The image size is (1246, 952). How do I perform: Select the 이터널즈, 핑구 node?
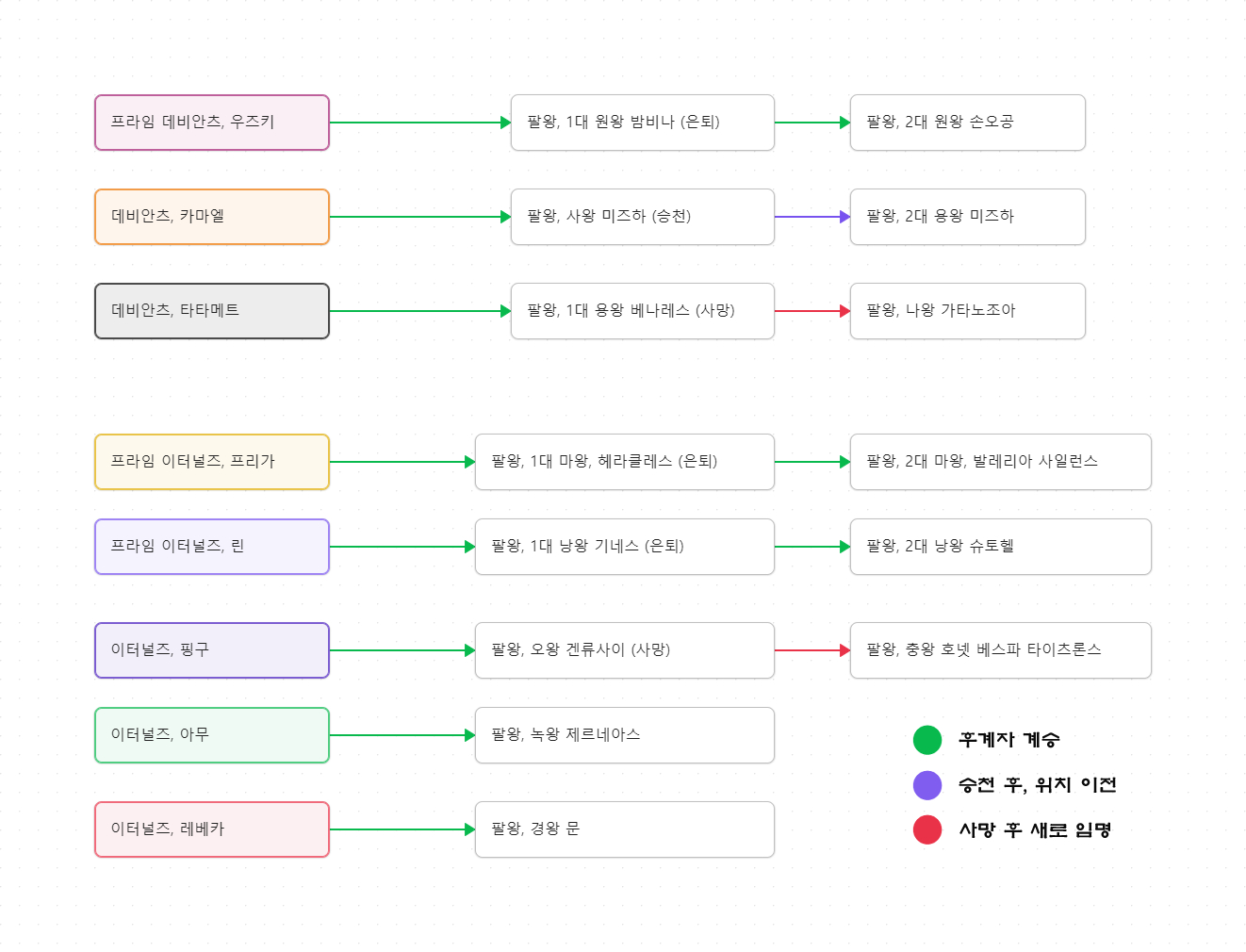212,650
